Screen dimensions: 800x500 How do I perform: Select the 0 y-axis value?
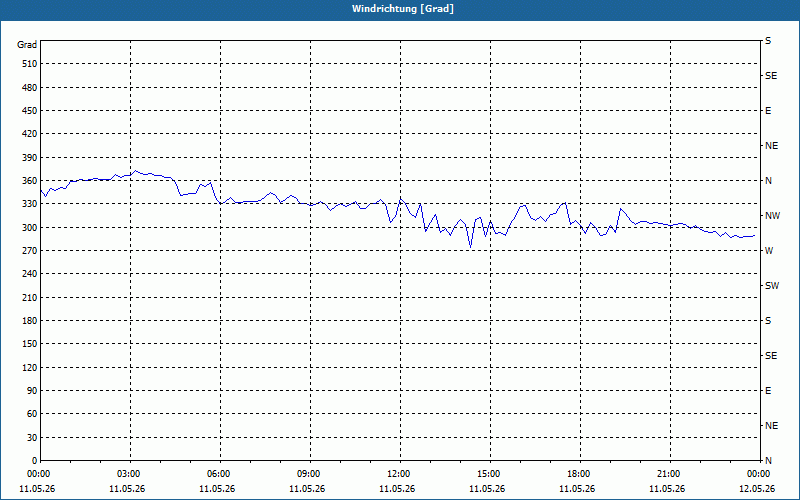click(x=34, y=461)
